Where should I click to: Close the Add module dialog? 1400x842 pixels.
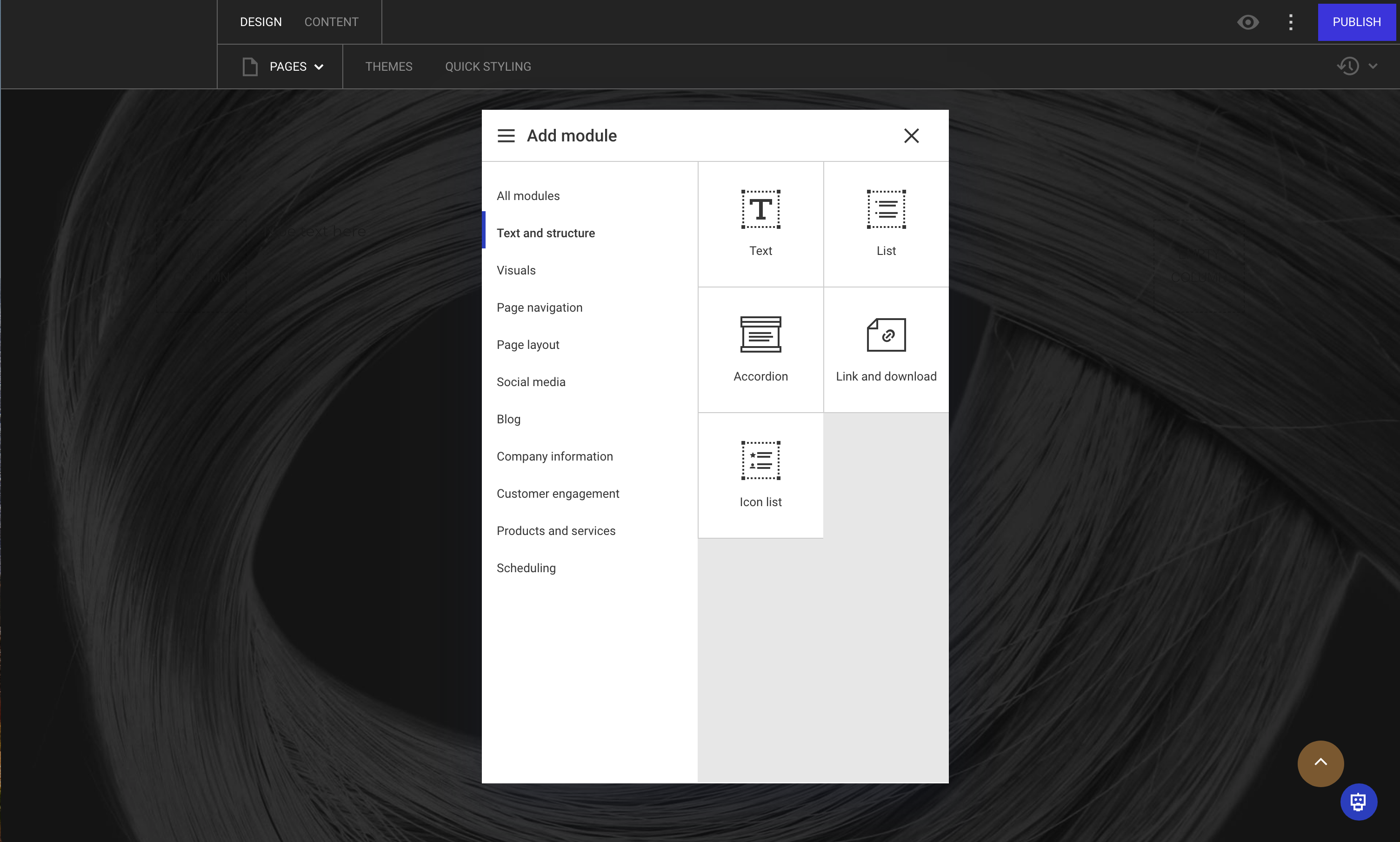[x=911, y=135]
